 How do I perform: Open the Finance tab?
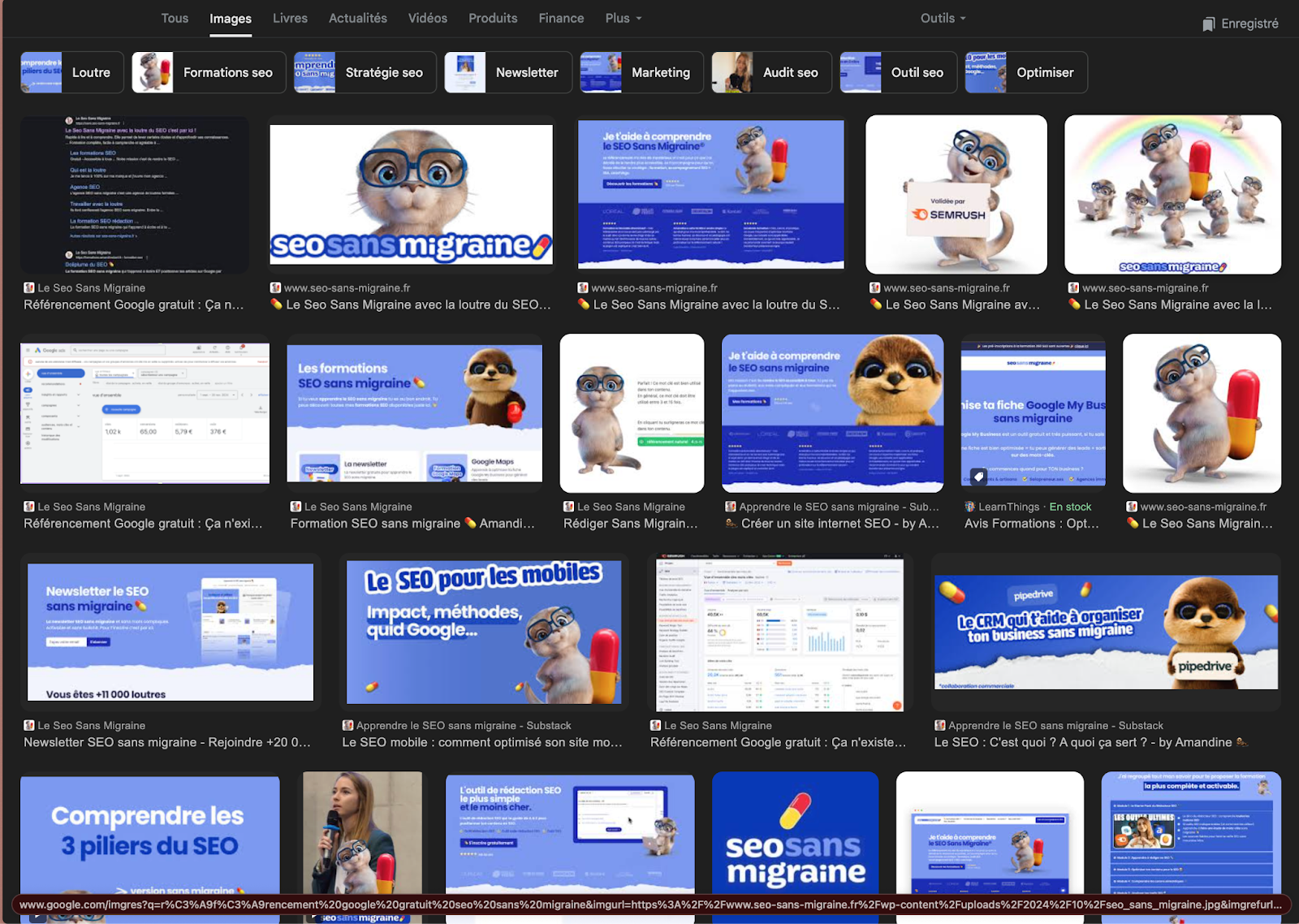tap(561, 18)
